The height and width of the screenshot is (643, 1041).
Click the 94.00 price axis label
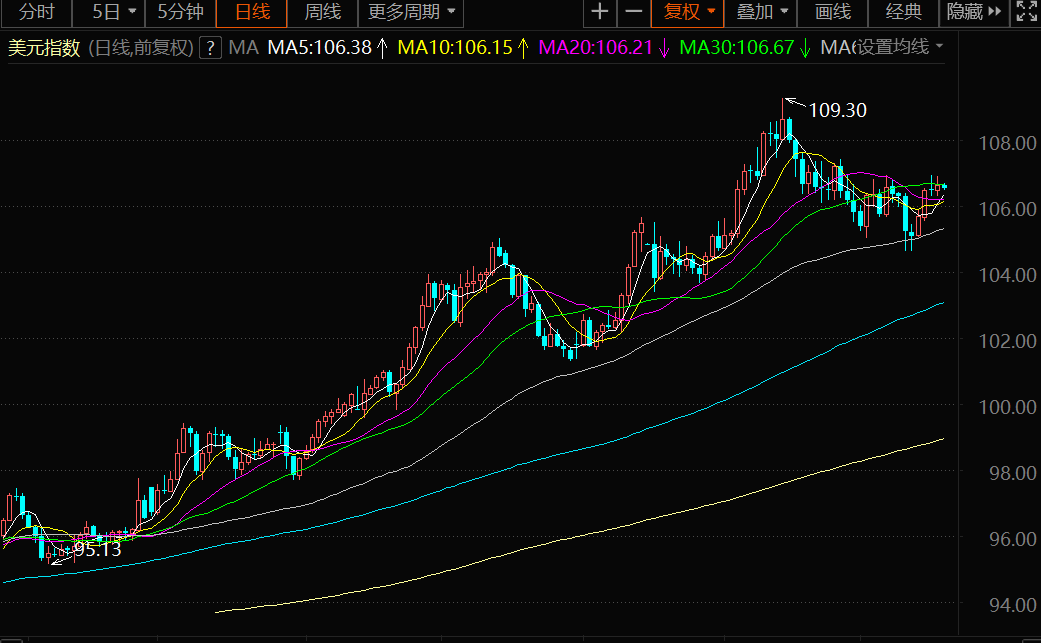1012,605
